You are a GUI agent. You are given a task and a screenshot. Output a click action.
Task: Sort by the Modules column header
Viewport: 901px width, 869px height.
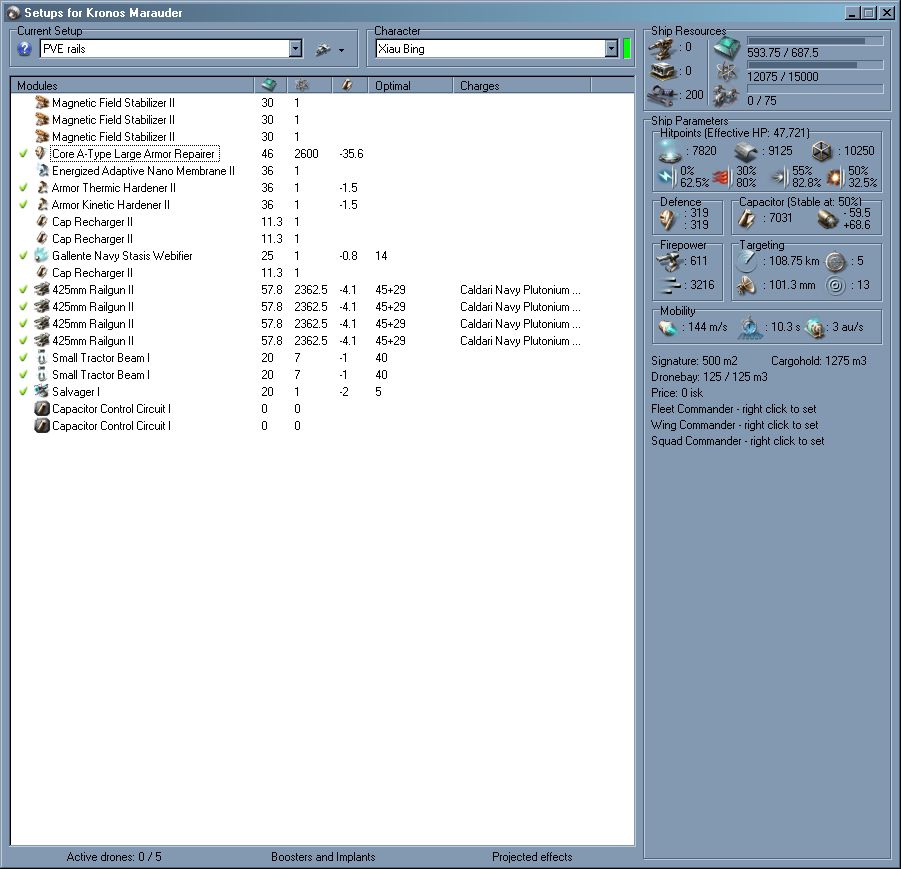click(x=132, y=86)
